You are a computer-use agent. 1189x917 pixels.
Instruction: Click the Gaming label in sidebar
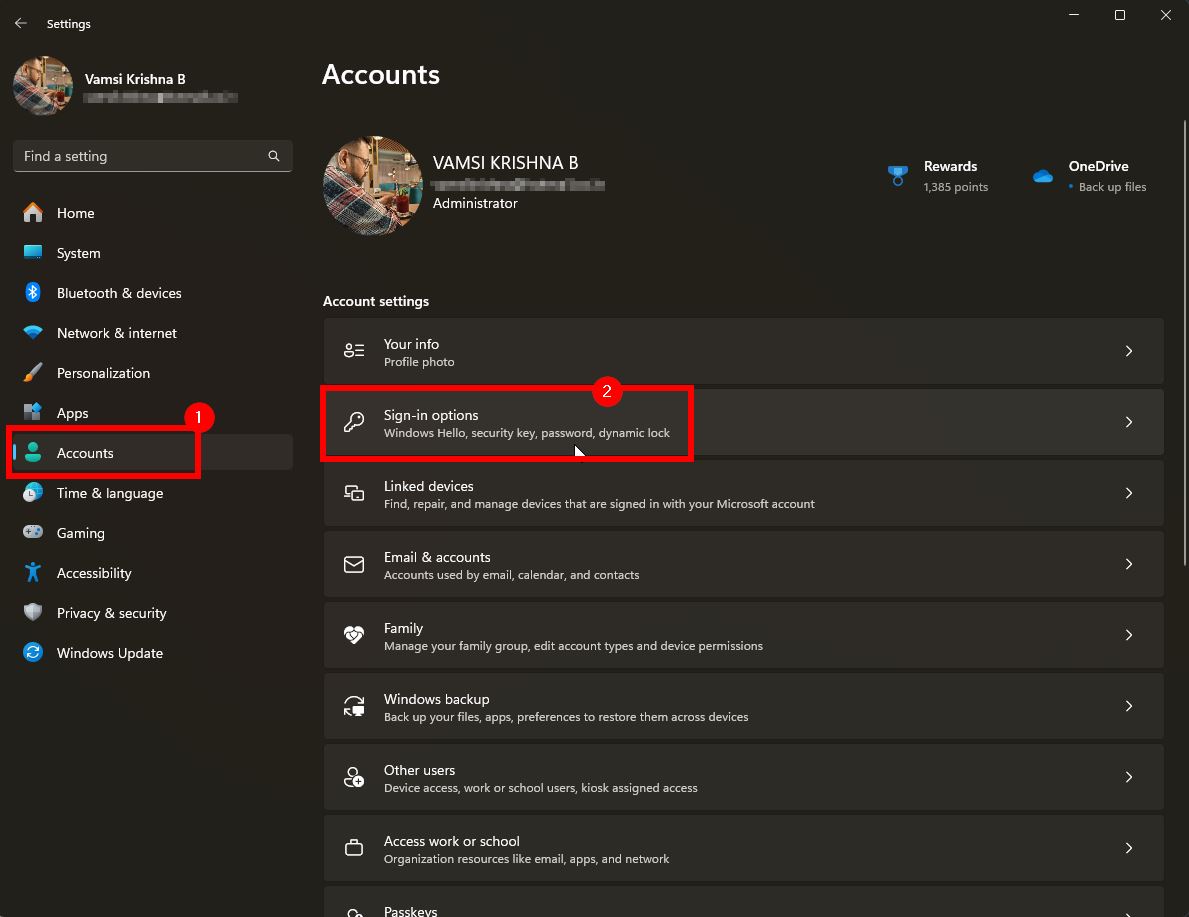80,533
